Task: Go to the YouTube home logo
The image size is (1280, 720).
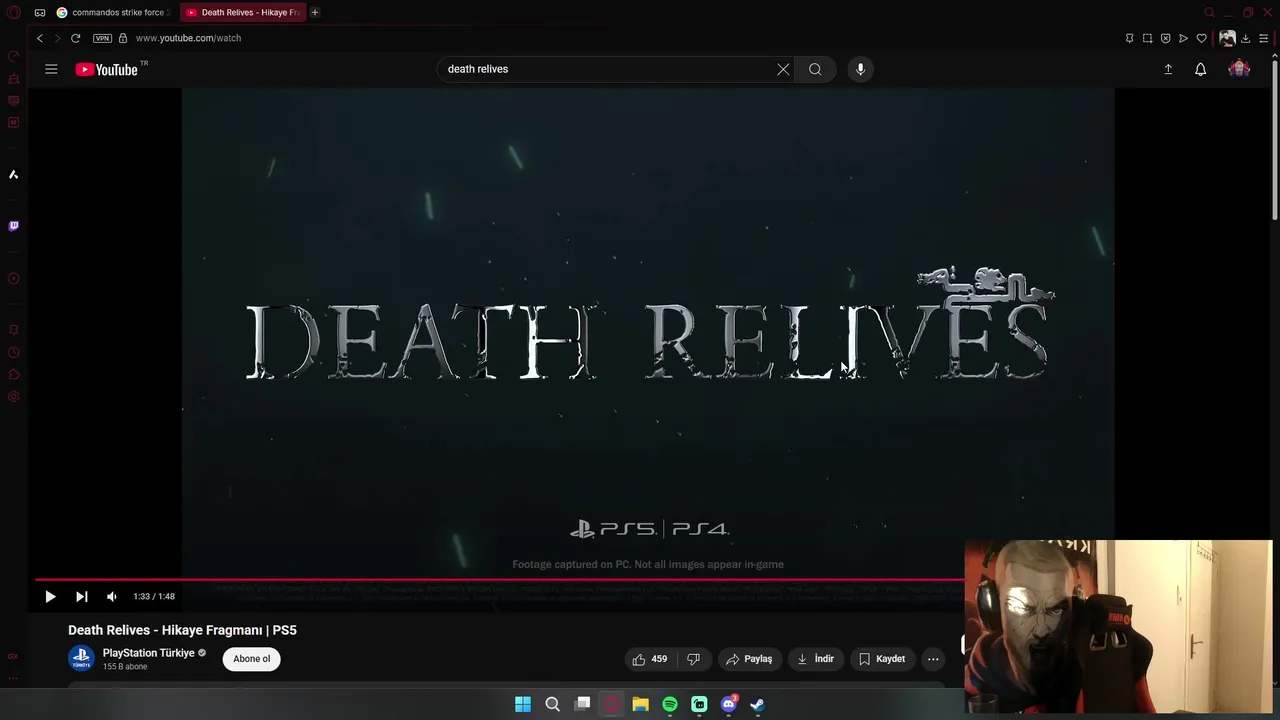Action: pyautogui.click(x=106, y=69)
